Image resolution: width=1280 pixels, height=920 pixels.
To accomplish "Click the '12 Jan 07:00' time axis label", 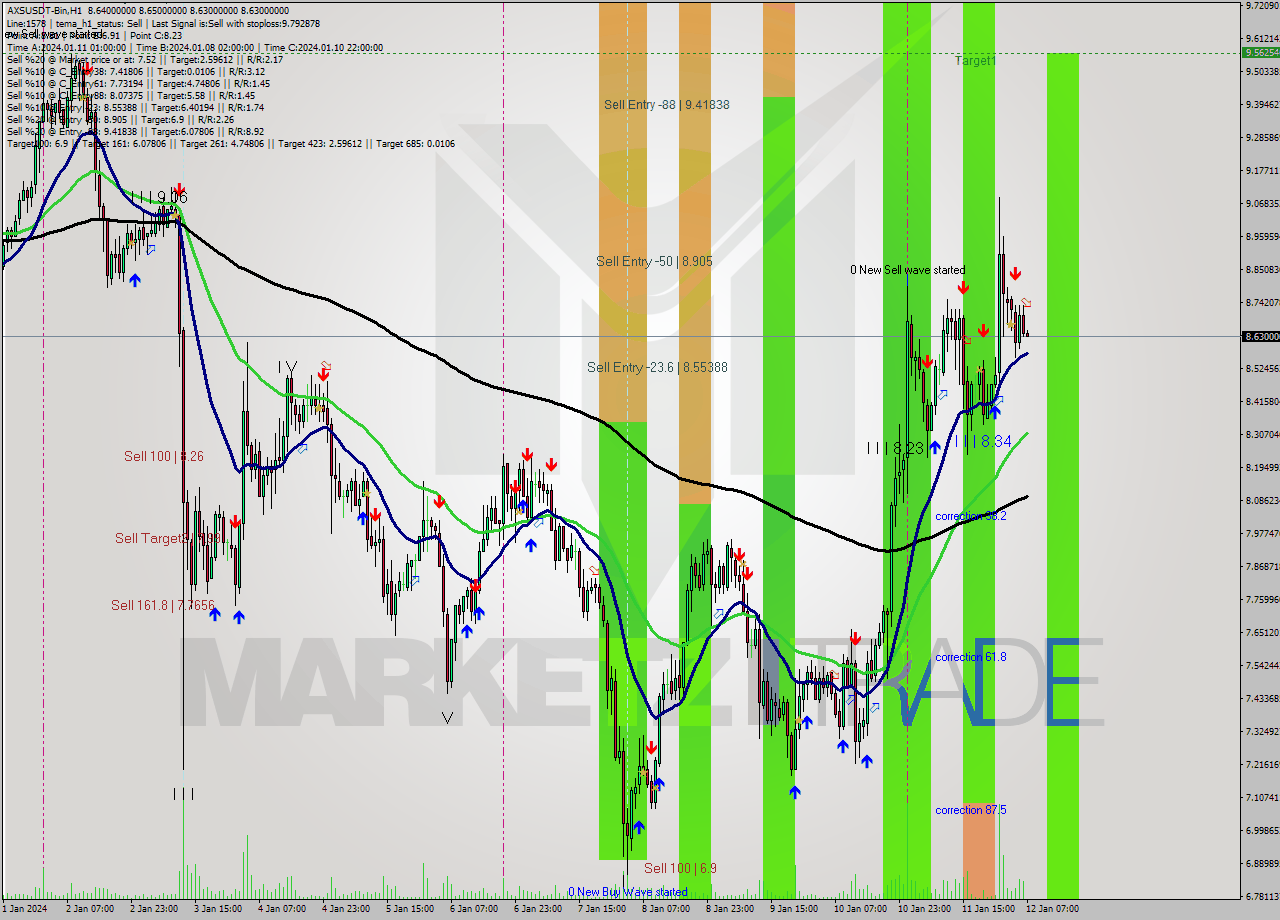I will pos(1052,909).
